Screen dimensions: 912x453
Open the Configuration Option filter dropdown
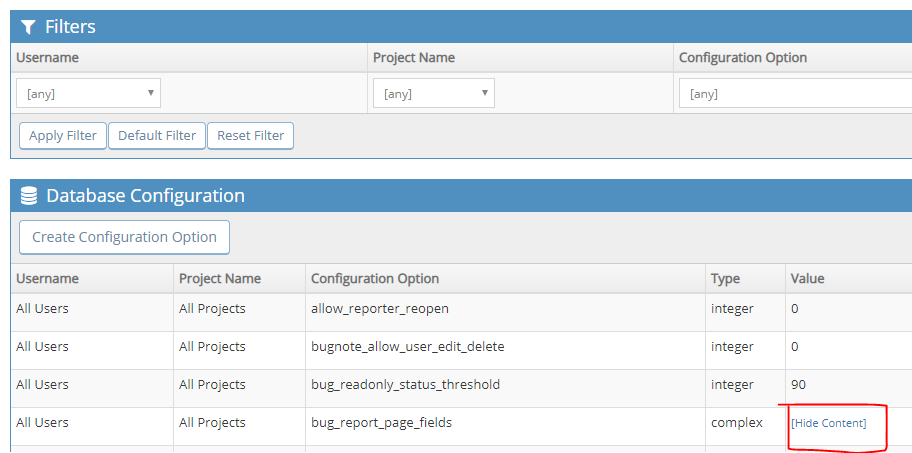point(795,94)
